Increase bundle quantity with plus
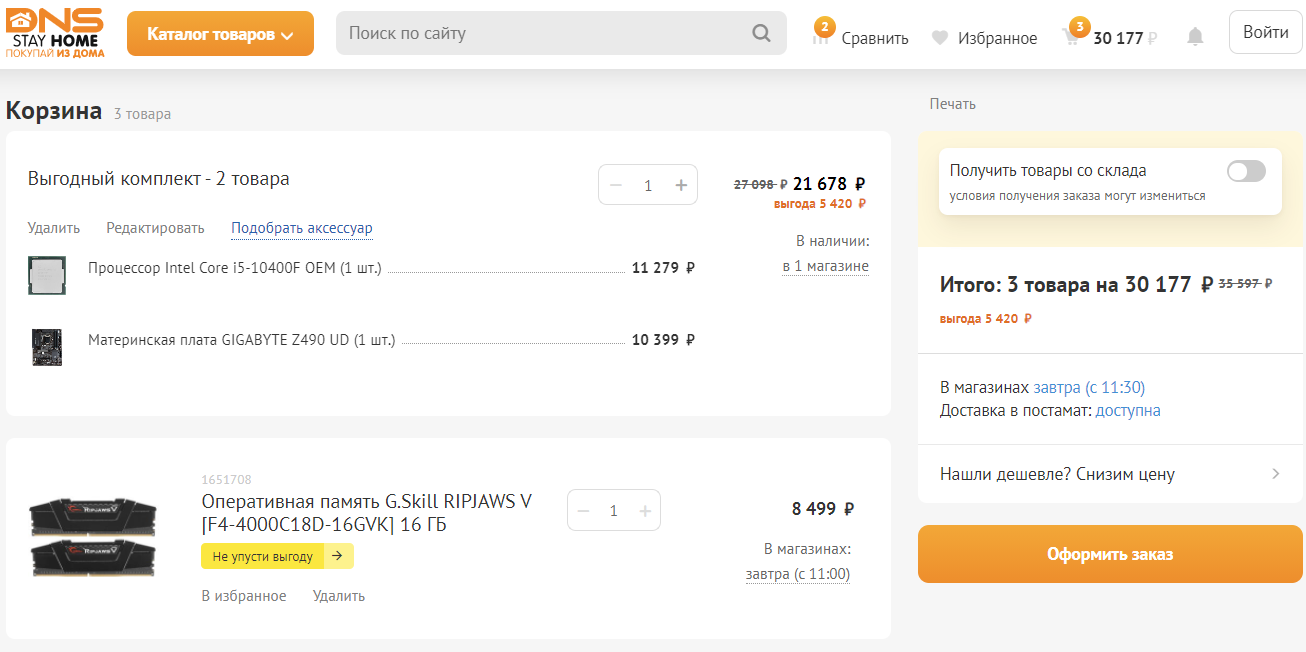Image resolution: width=1306 pixels, height=652 pixels. pyautogui.click(x=681, y=185)
